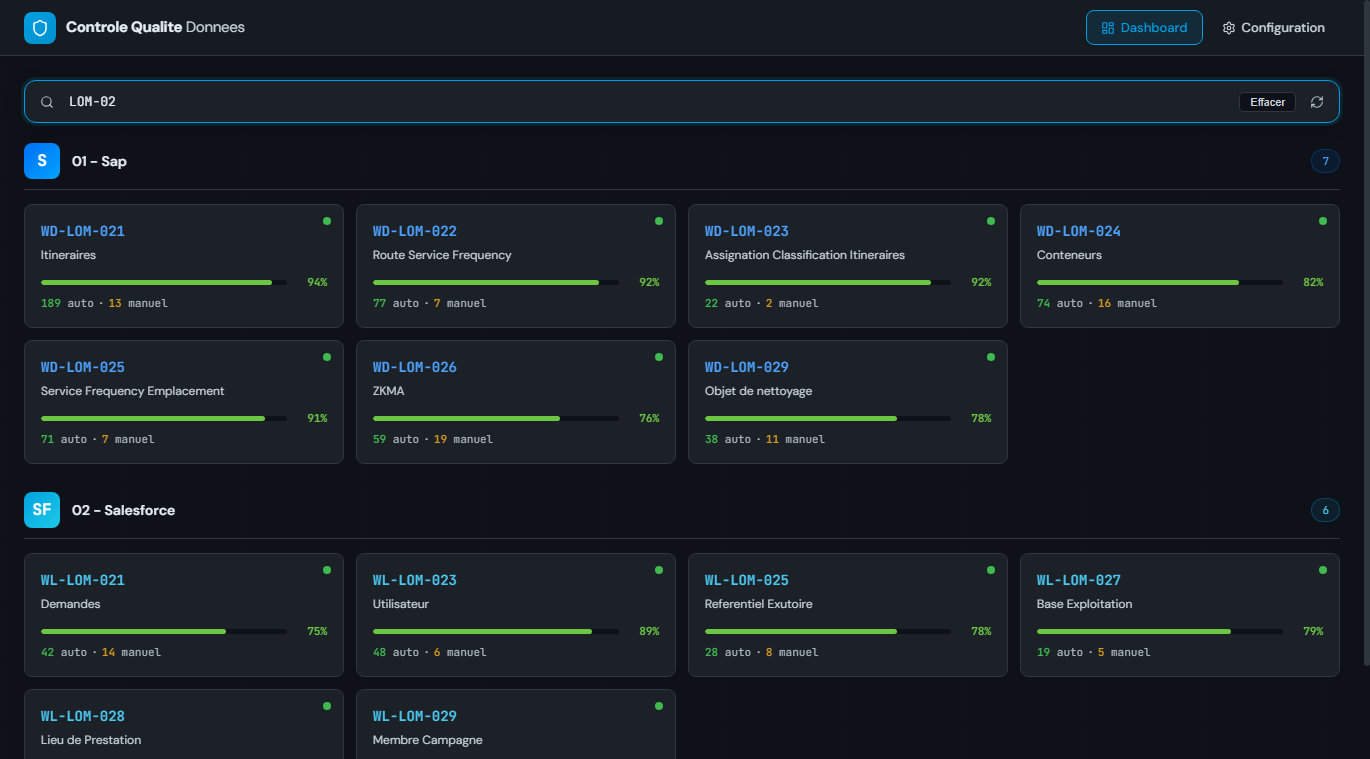Open the WD-LOM-021 Itineraires card

pyautogui.click(x=184, y=266)
